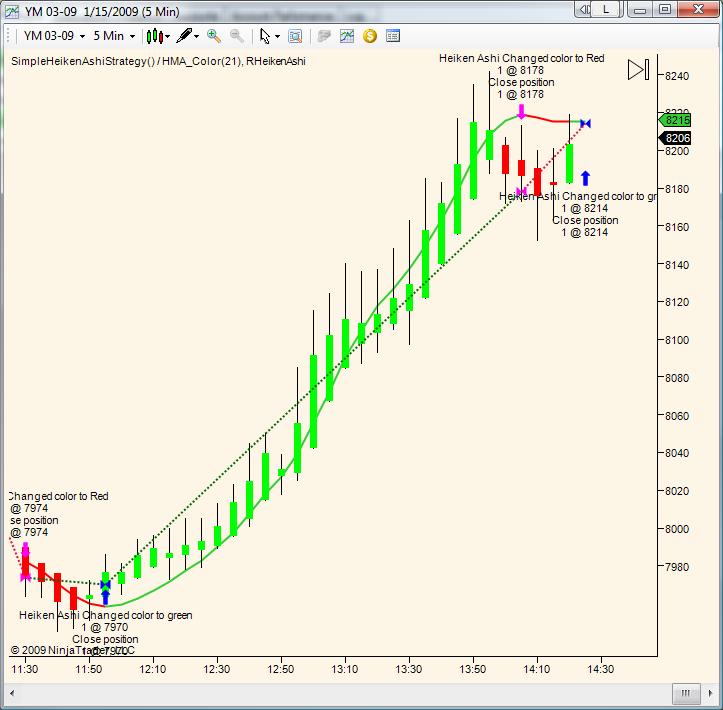This screenshot has width=723, height=710.
Task: Select the drawing pen tool
Action: 184,36
